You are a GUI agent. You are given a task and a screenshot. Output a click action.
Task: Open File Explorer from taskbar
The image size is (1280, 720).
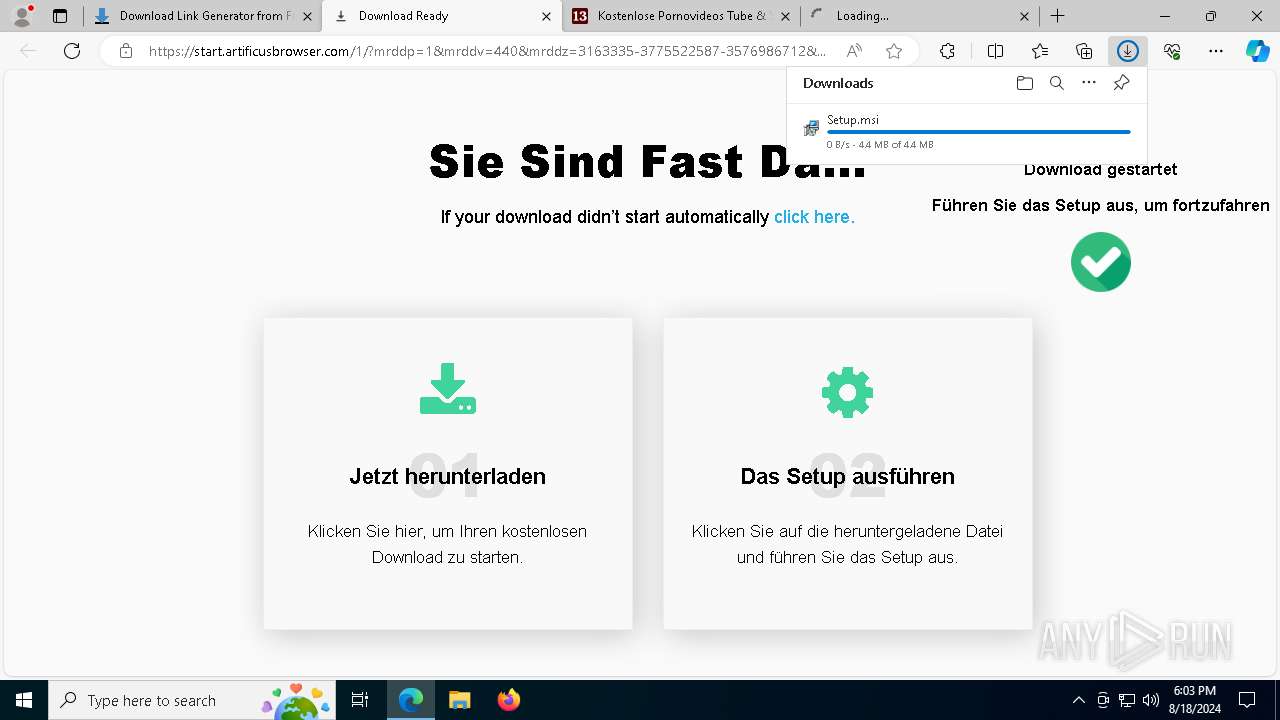pos(459,700)
